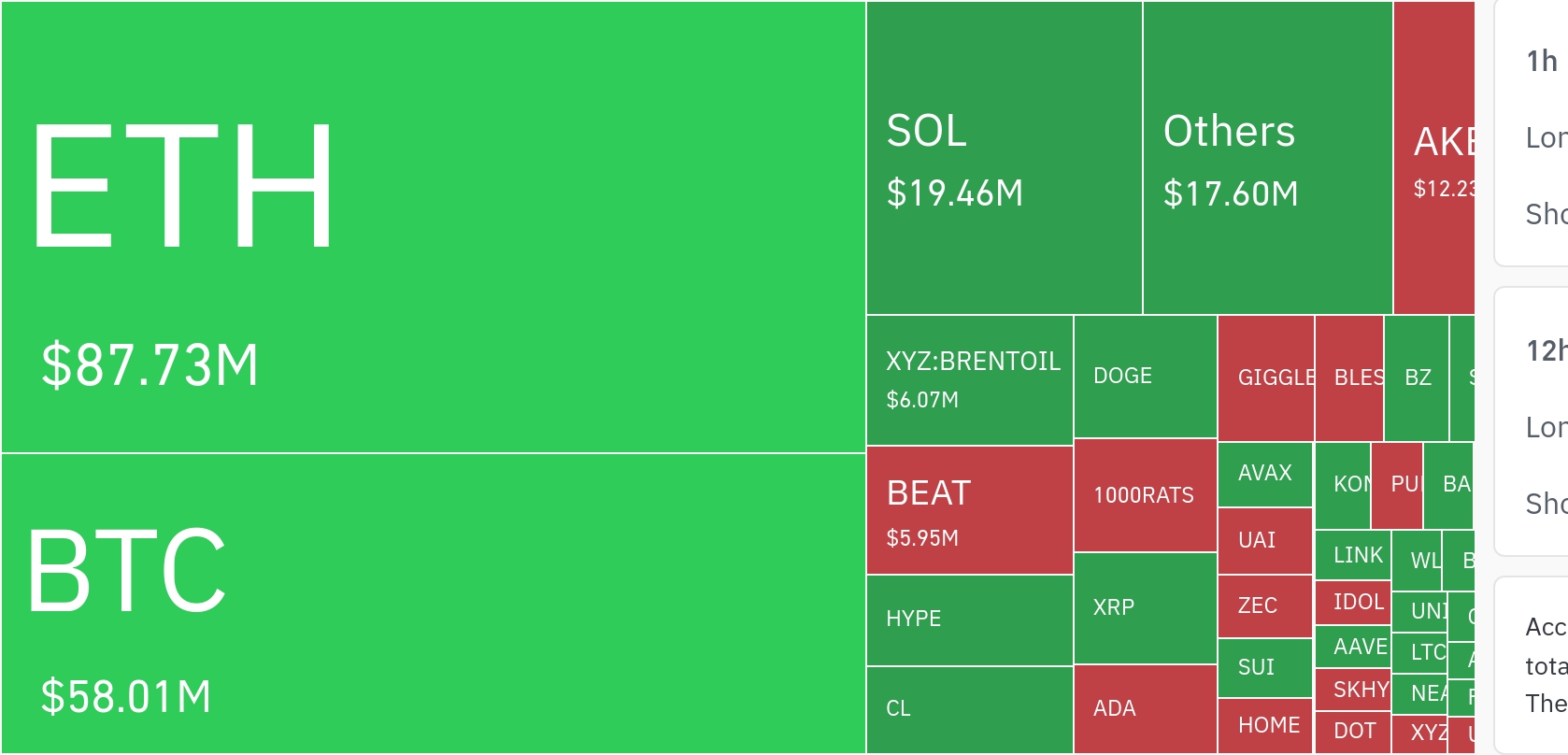The image size is (1568, 755).
Task: Select the ETH heatmap tile
Action: [434, 227]
